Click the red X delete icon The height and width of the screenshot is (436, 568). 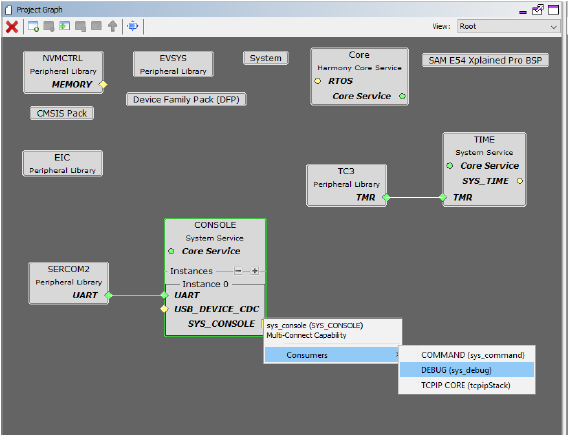pyautogui.click(x=12, y=26)
